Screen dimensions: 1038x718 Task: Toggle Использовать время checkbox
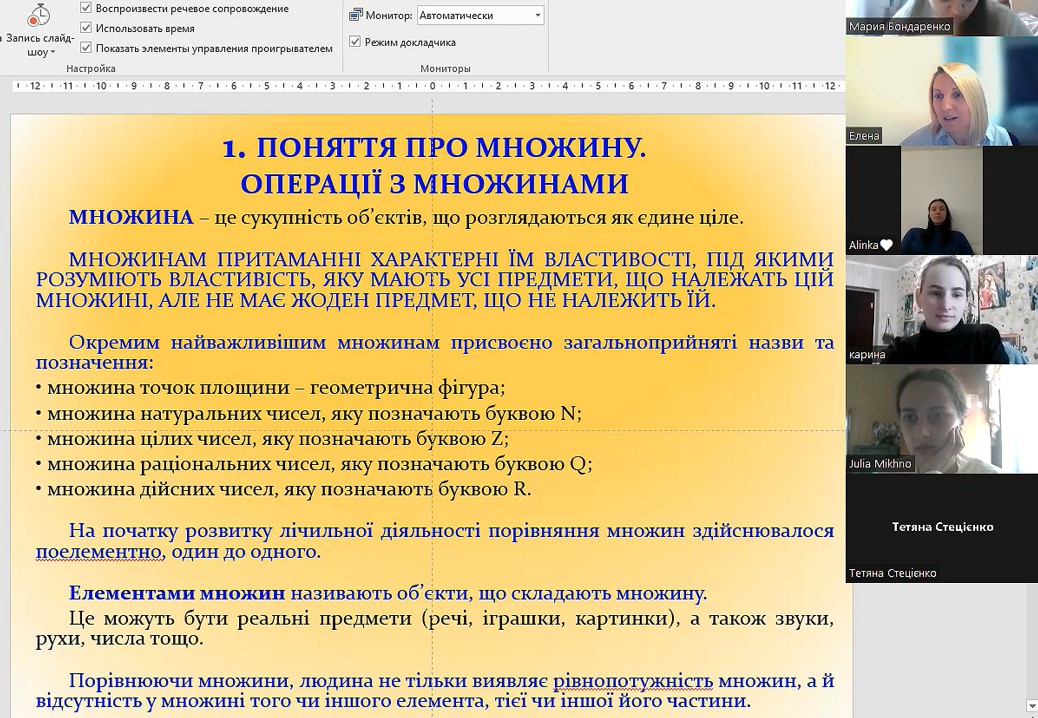[x=85, y=28]
